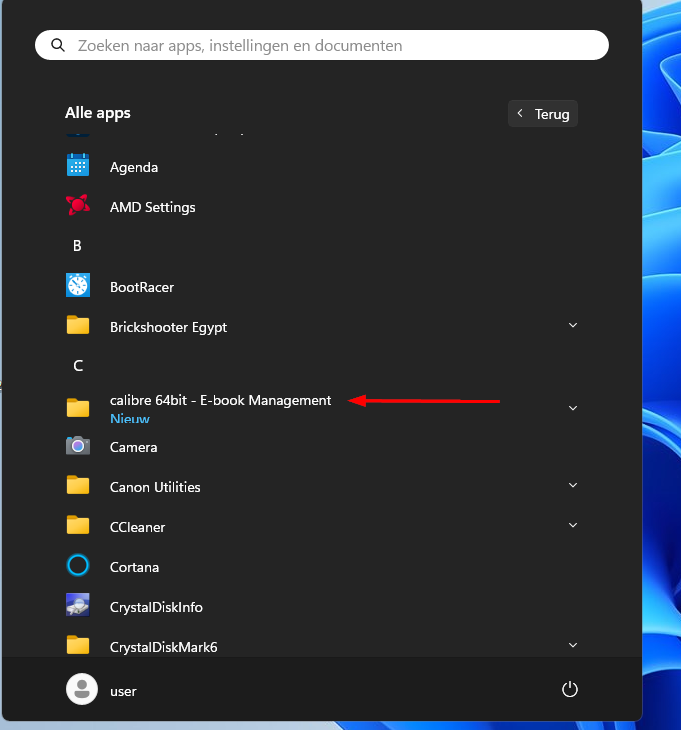This screenshot has width=681, height=730.
Task: Expand the calibre 64bit folder chevron
Action: pyautogui.click(x=573, y=408)
